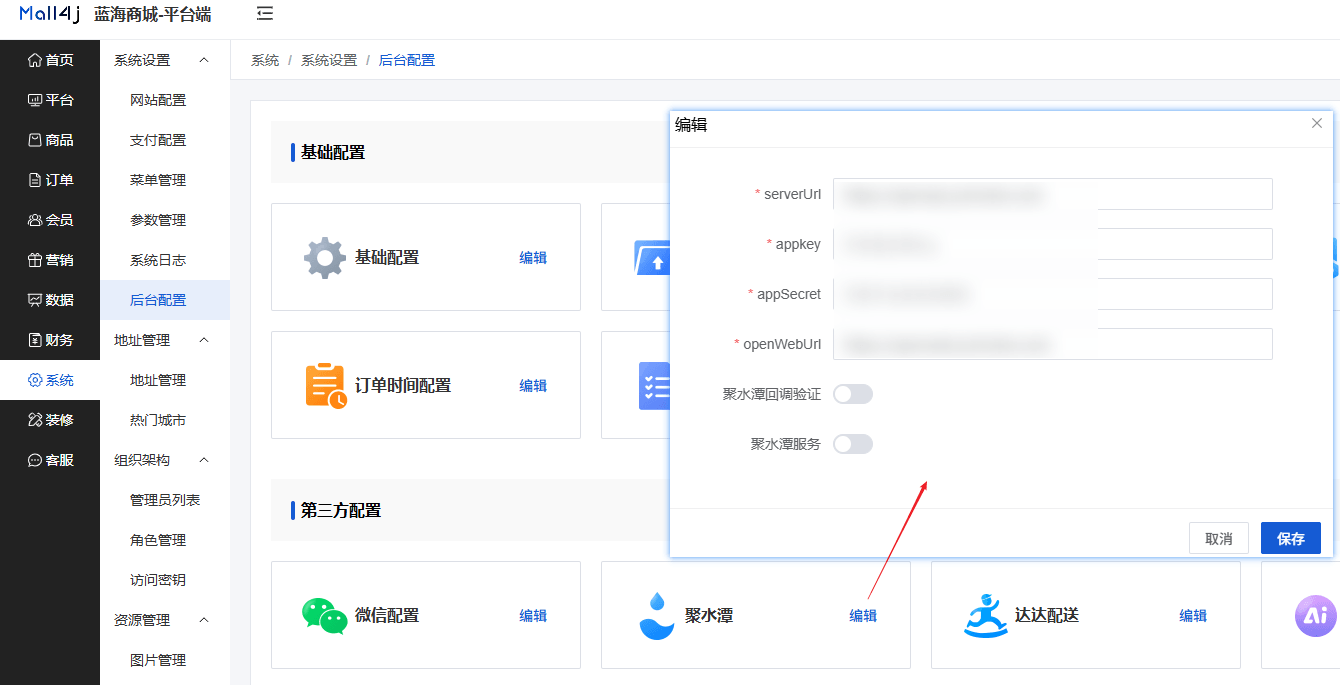Click the document icon beside 订单
Image resolution: width=1340 pixels, height=685 pixels.
35,180
